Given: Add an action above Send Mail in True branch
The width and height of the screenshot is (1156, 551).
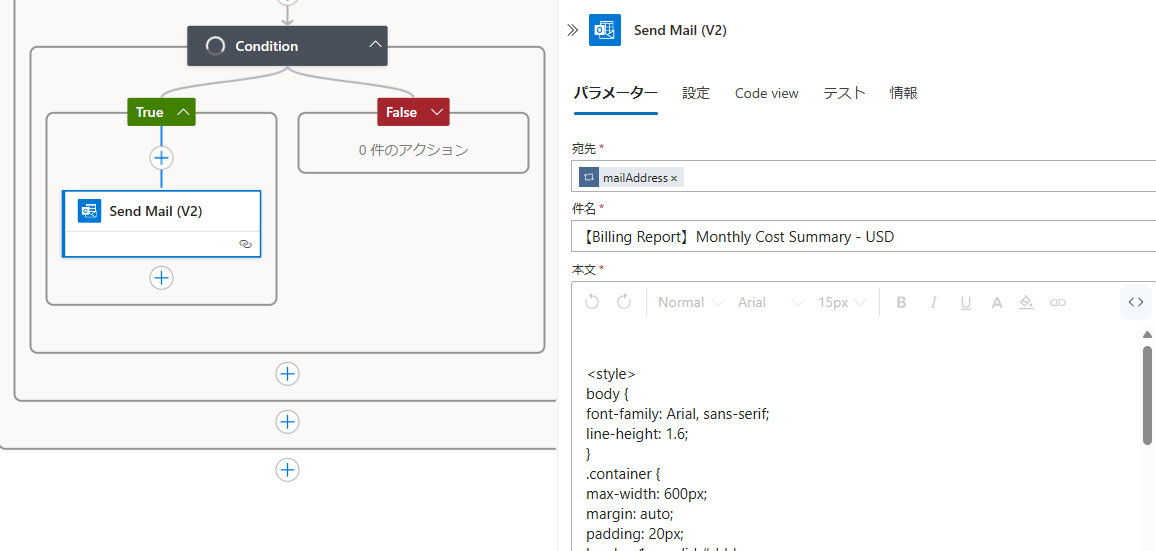Looking at the screenshot, I should tap(161, 158).
